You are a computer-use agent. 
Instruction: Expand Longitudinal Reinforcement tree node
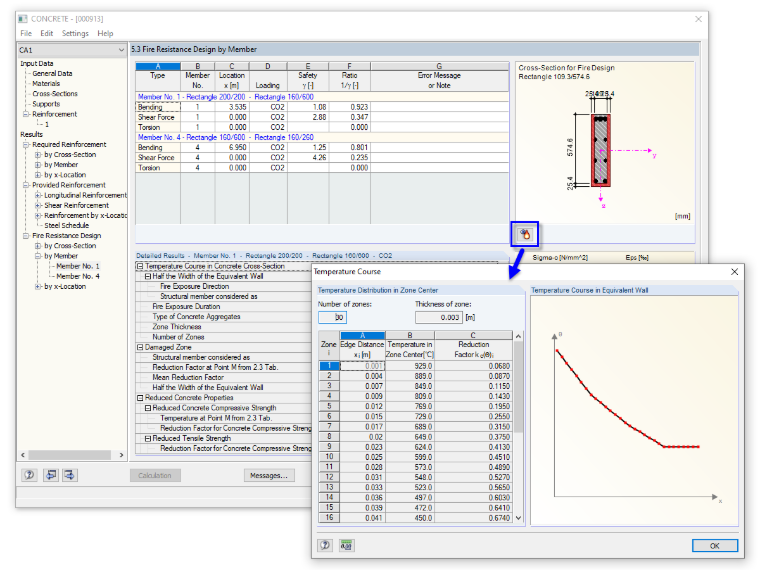(x=38, y=195)
